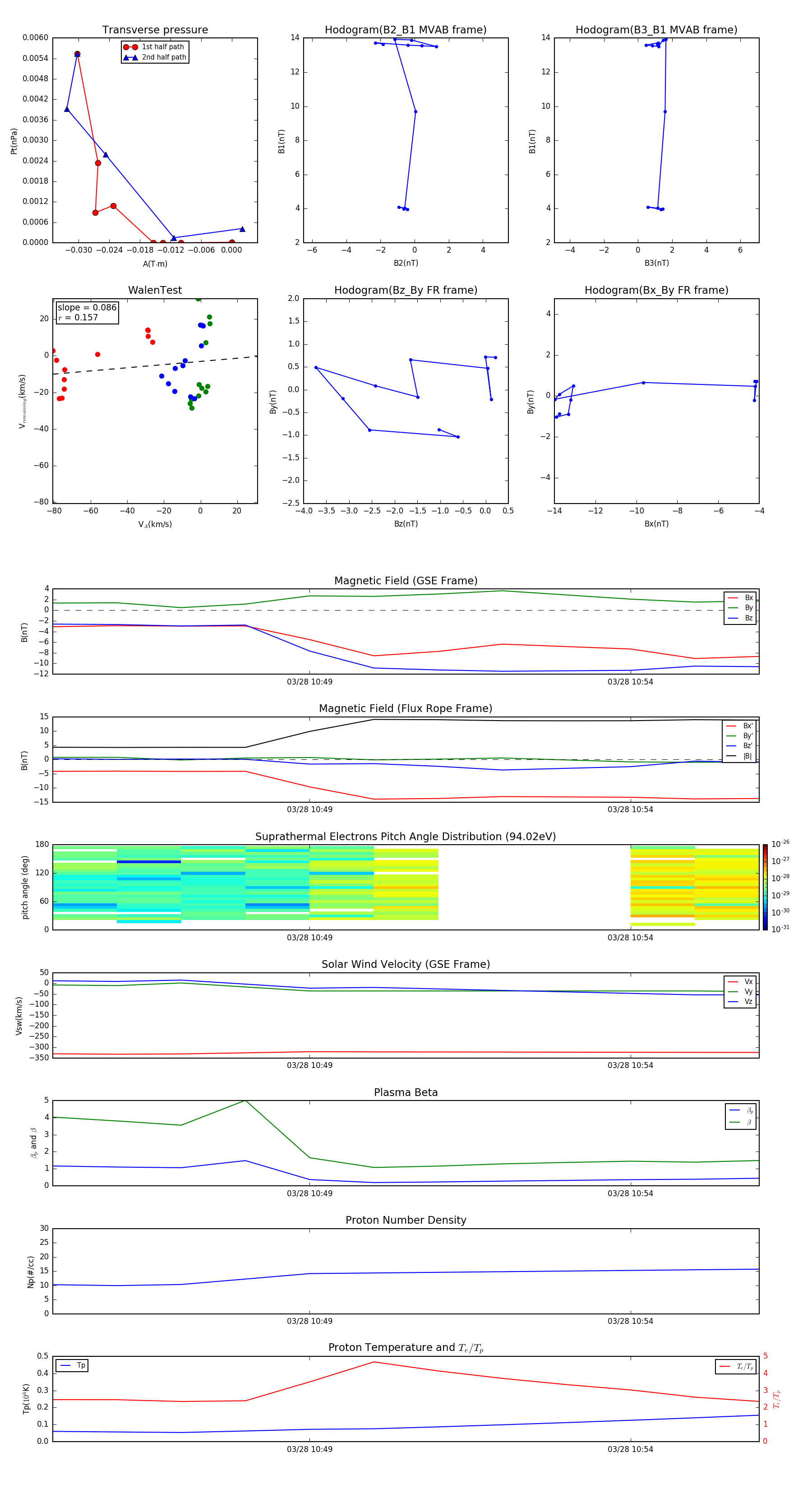Click '03/28 10:54' tick under GSE magnetic field

[630, 682]
